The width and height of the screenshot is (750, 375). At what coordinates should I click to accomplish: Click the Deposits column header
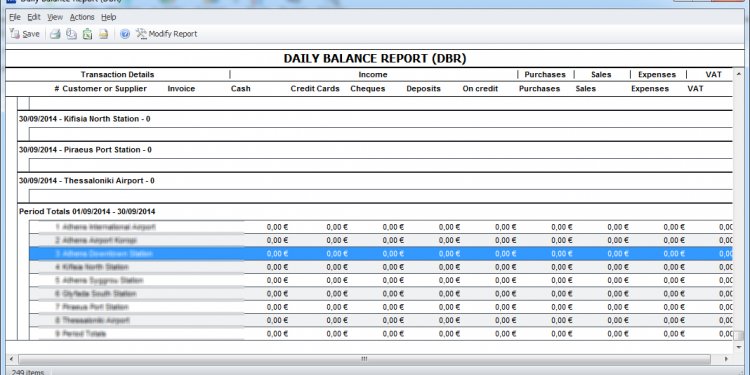[x=423, y=88]
